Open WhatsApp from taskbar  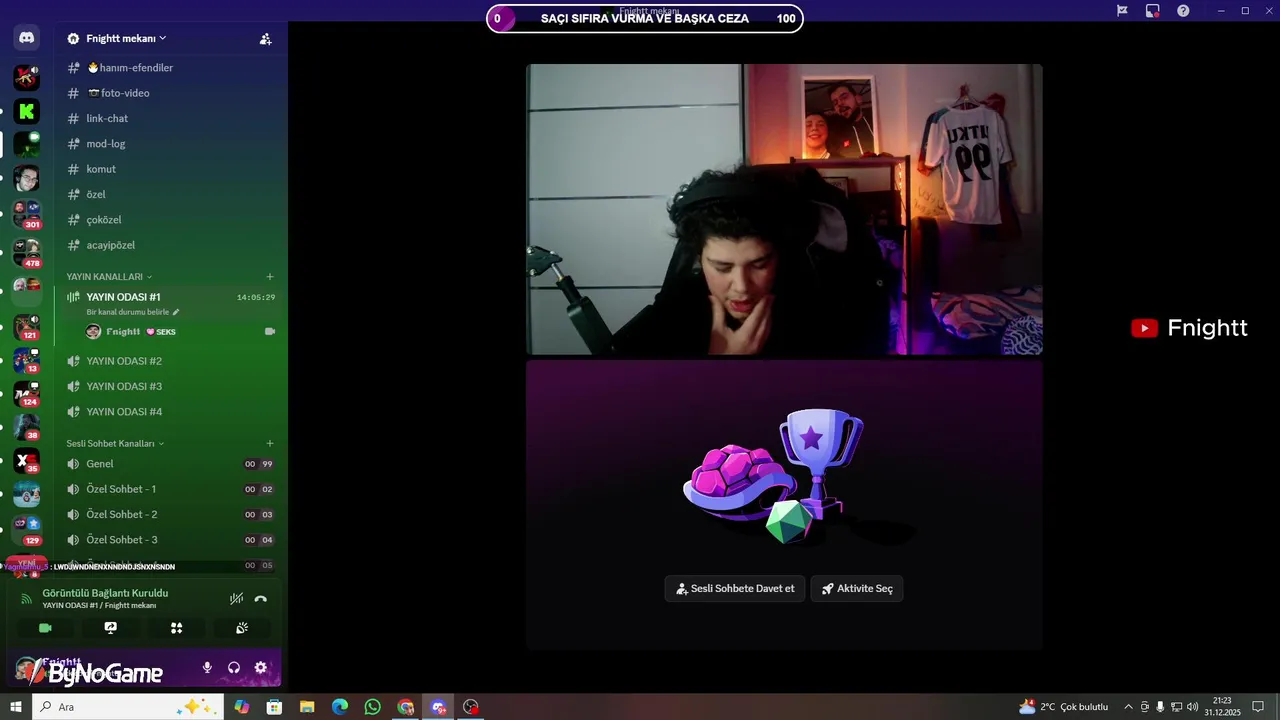[373, 707]
